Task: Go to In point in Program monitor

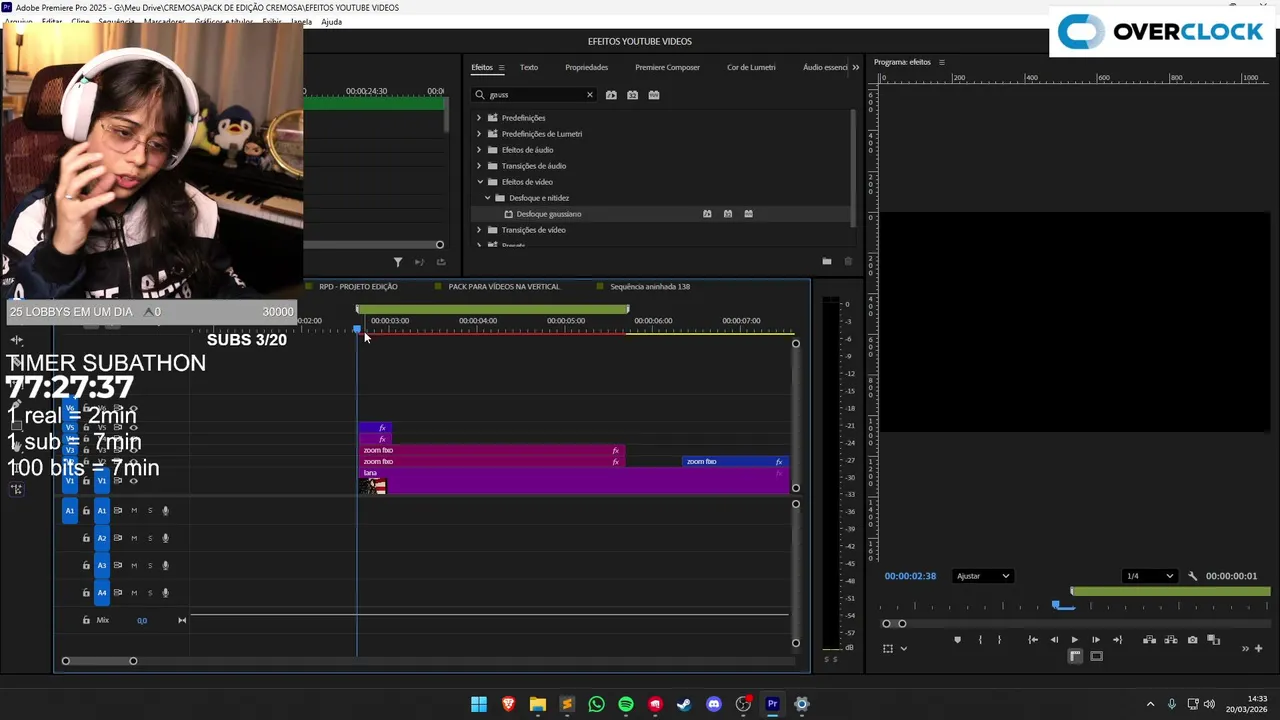Action: click(1033, 640)
